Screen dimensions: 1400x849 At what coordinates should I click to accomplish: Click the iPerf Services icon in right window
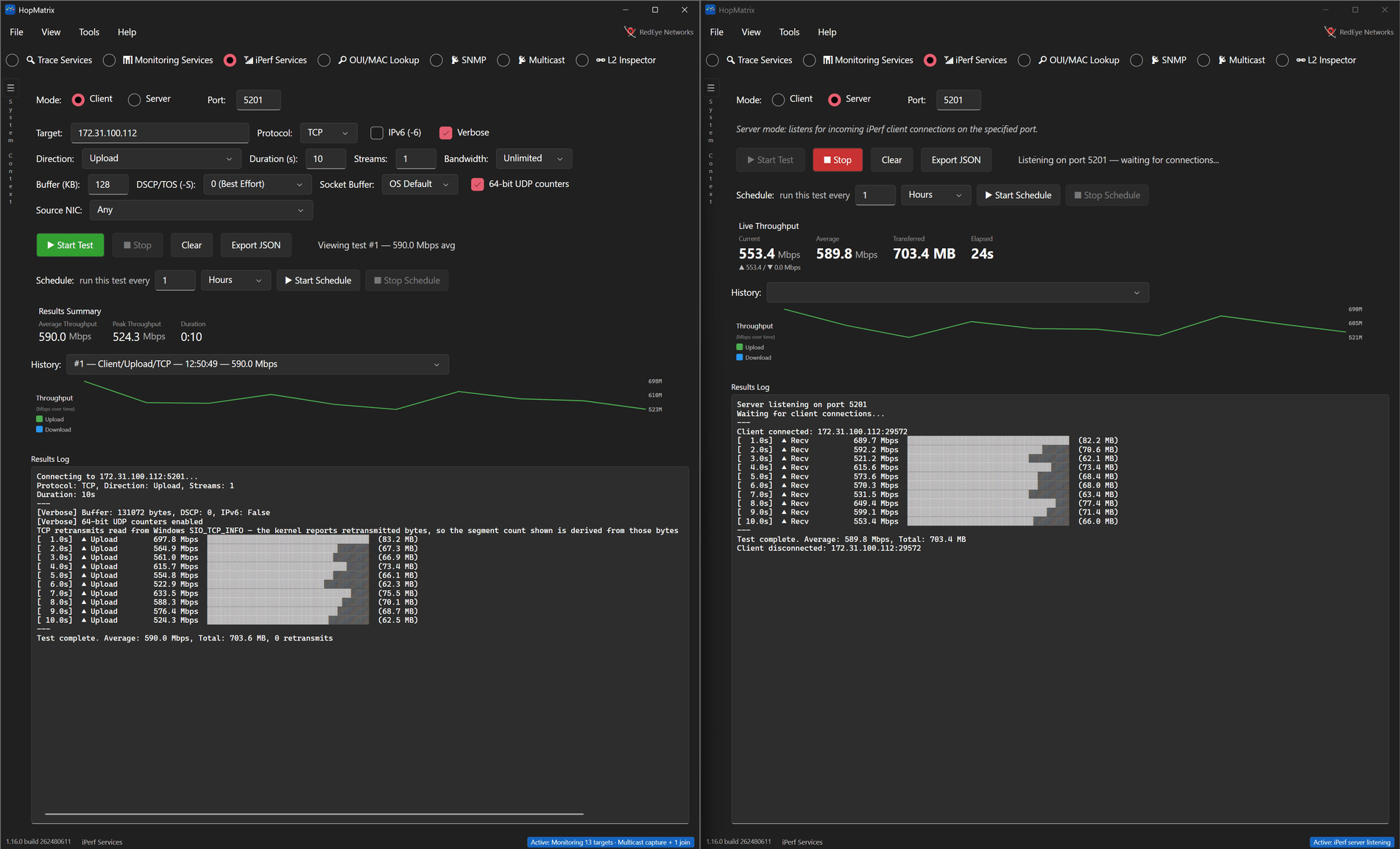(x=949, y=60)
